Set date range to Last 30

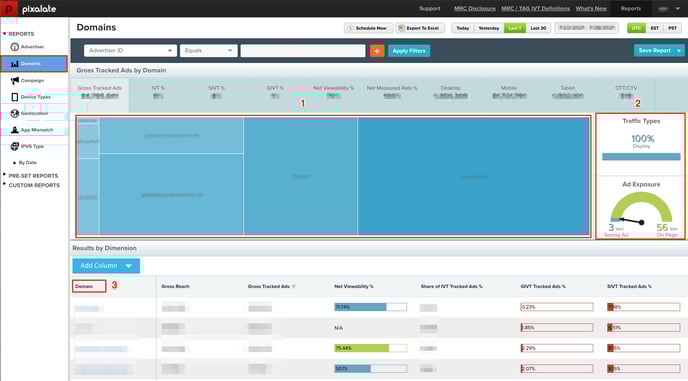pyautogui.click(x=538, y=28)
